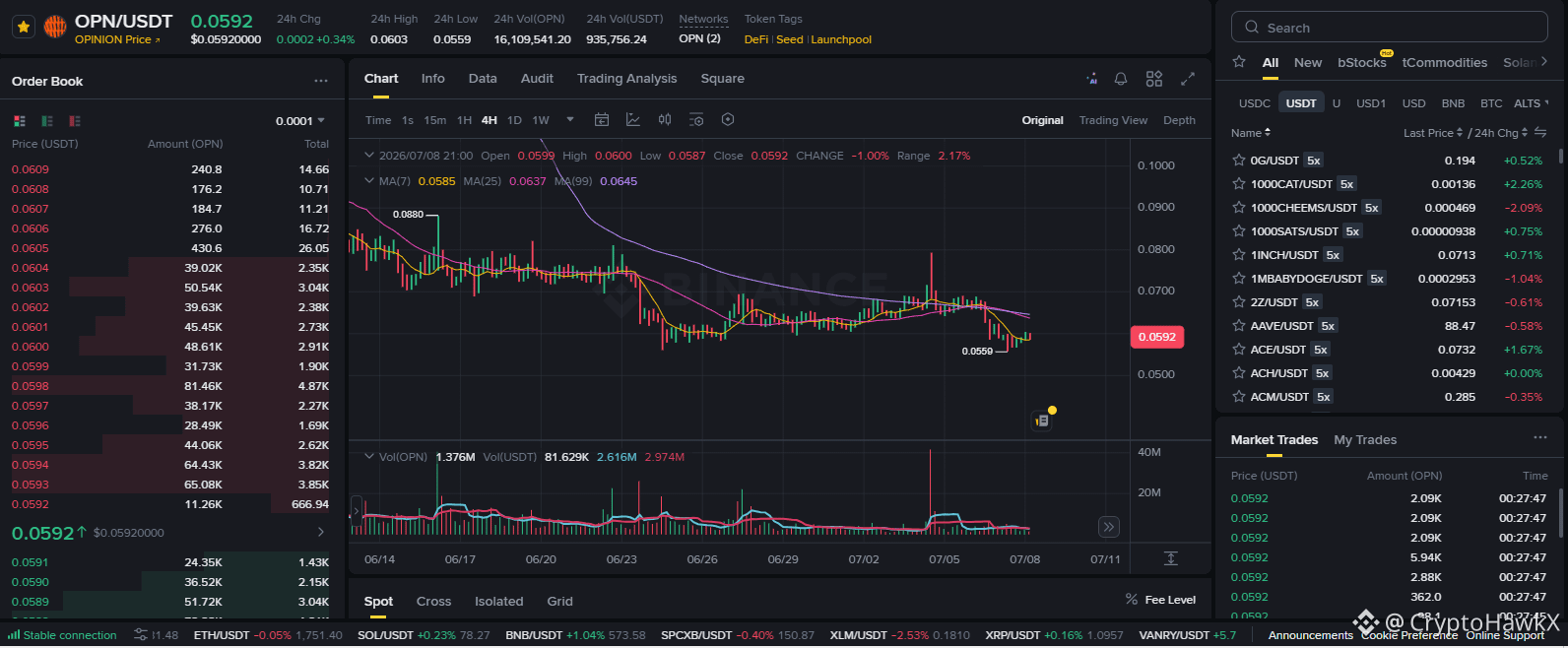The image size is (1568, 648).
Task: Focus the market Search field
Action: (x=1389, y=27)
